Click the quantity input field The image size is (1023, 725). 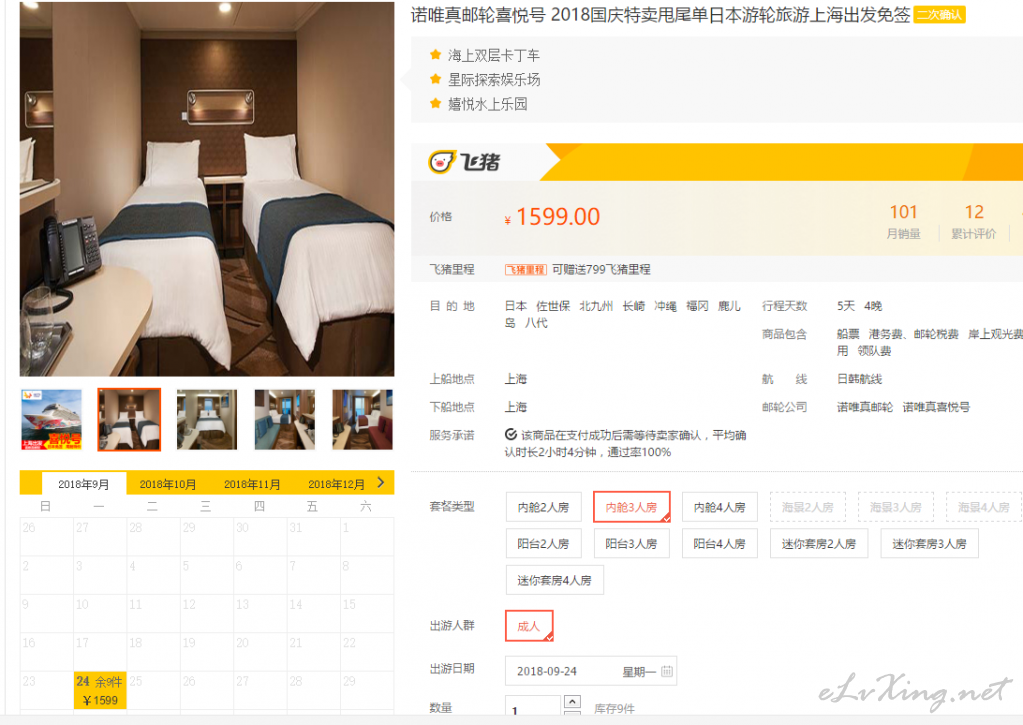[x=530, y=709]
